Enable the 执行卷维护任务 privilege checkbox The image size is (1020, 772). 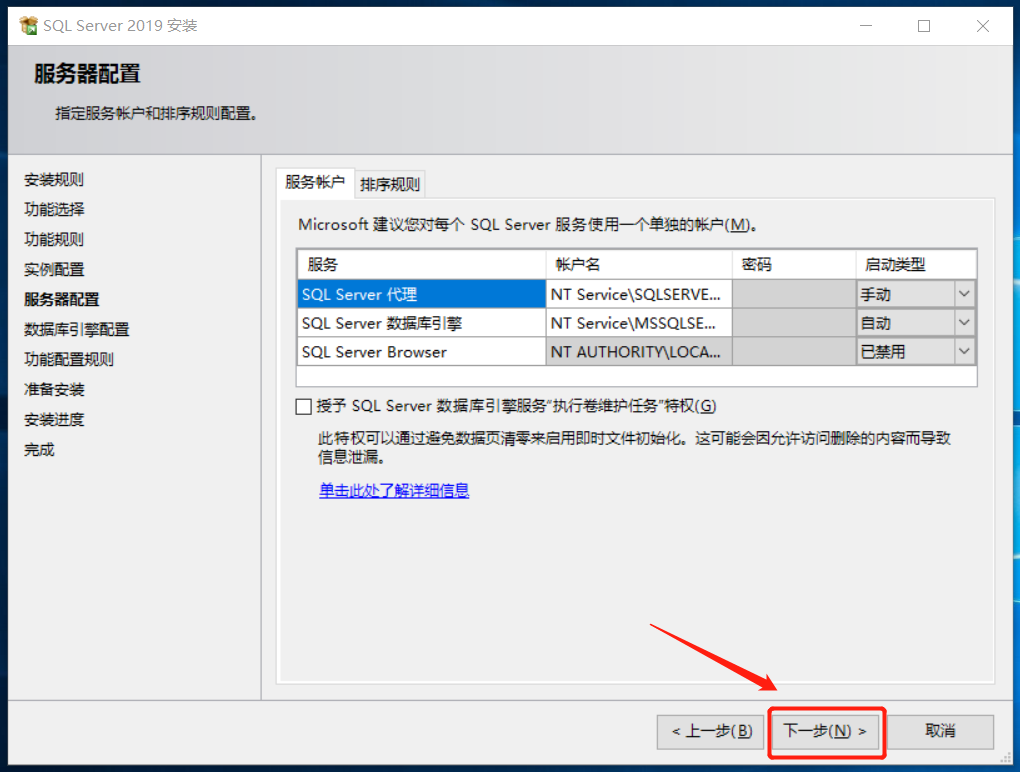304,406
